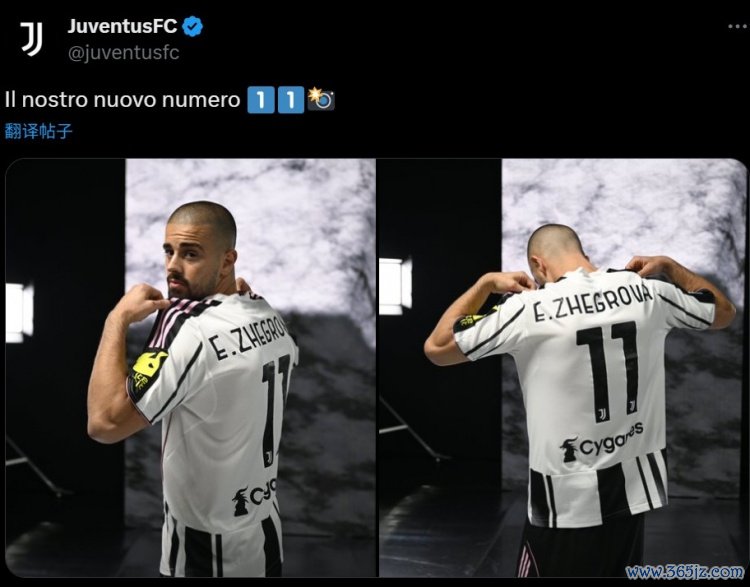This screenshot has height=587, width=750.
Task: Click the studio light in the left photo
Action: coord(19,313)
